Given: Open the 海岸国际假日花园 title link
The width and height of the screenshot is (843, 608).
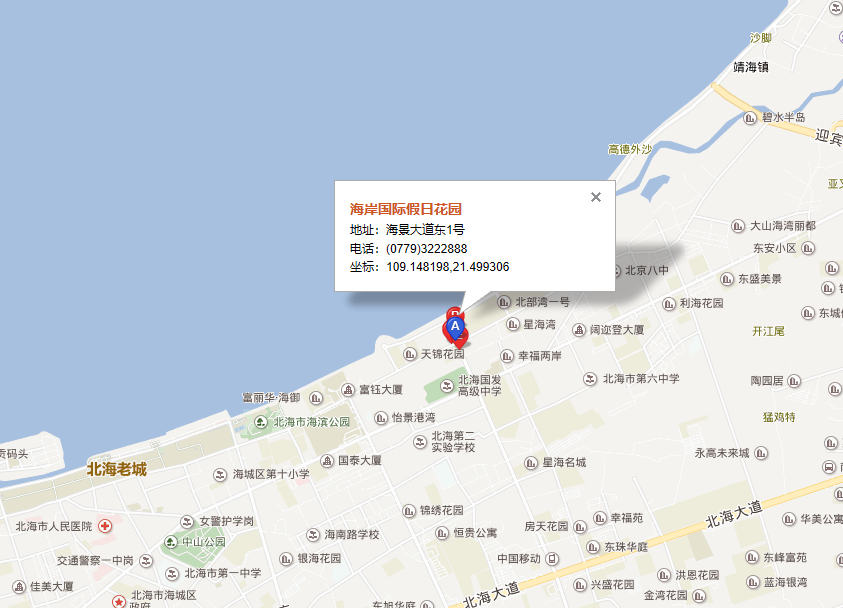Looking at the screenshot, I should coord(406,209).
